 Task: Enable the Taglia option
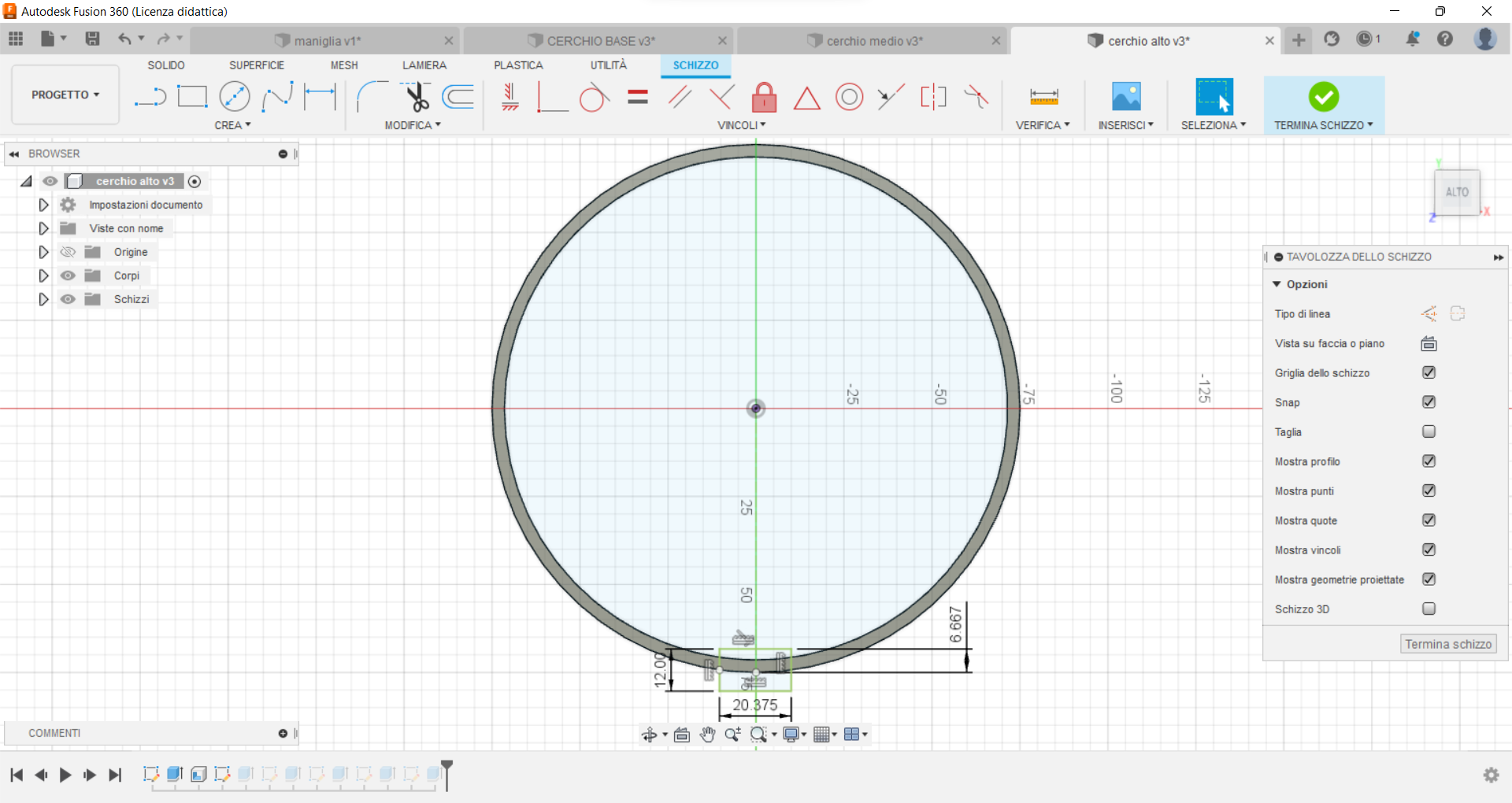point(1428,431)
